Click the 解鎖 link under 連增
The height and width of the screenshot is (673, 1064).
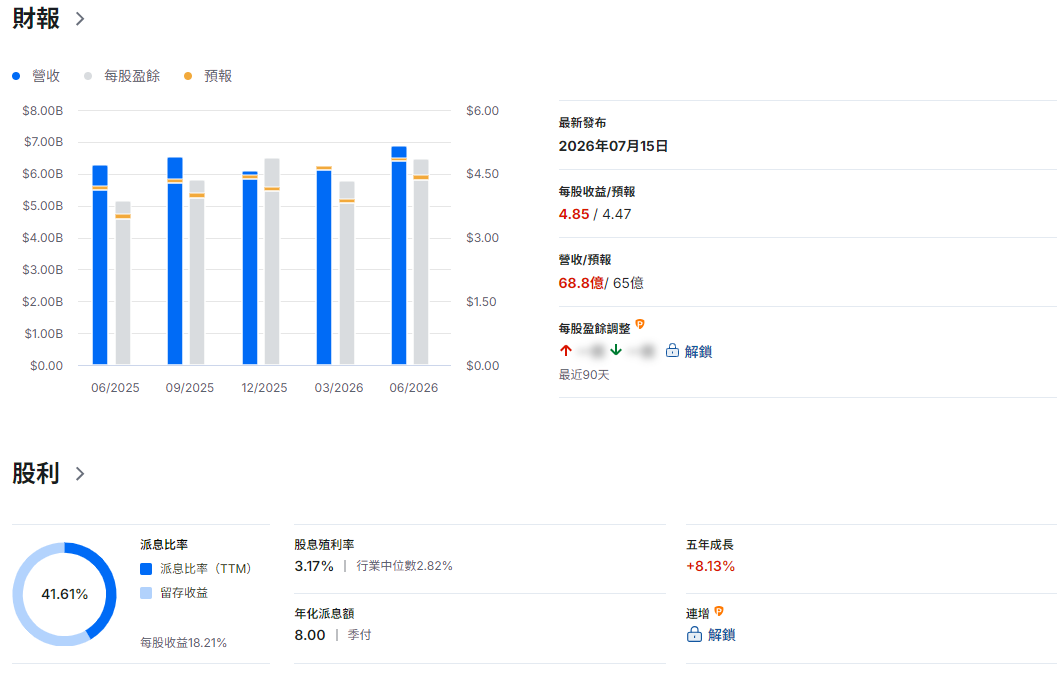pos(721,635)
